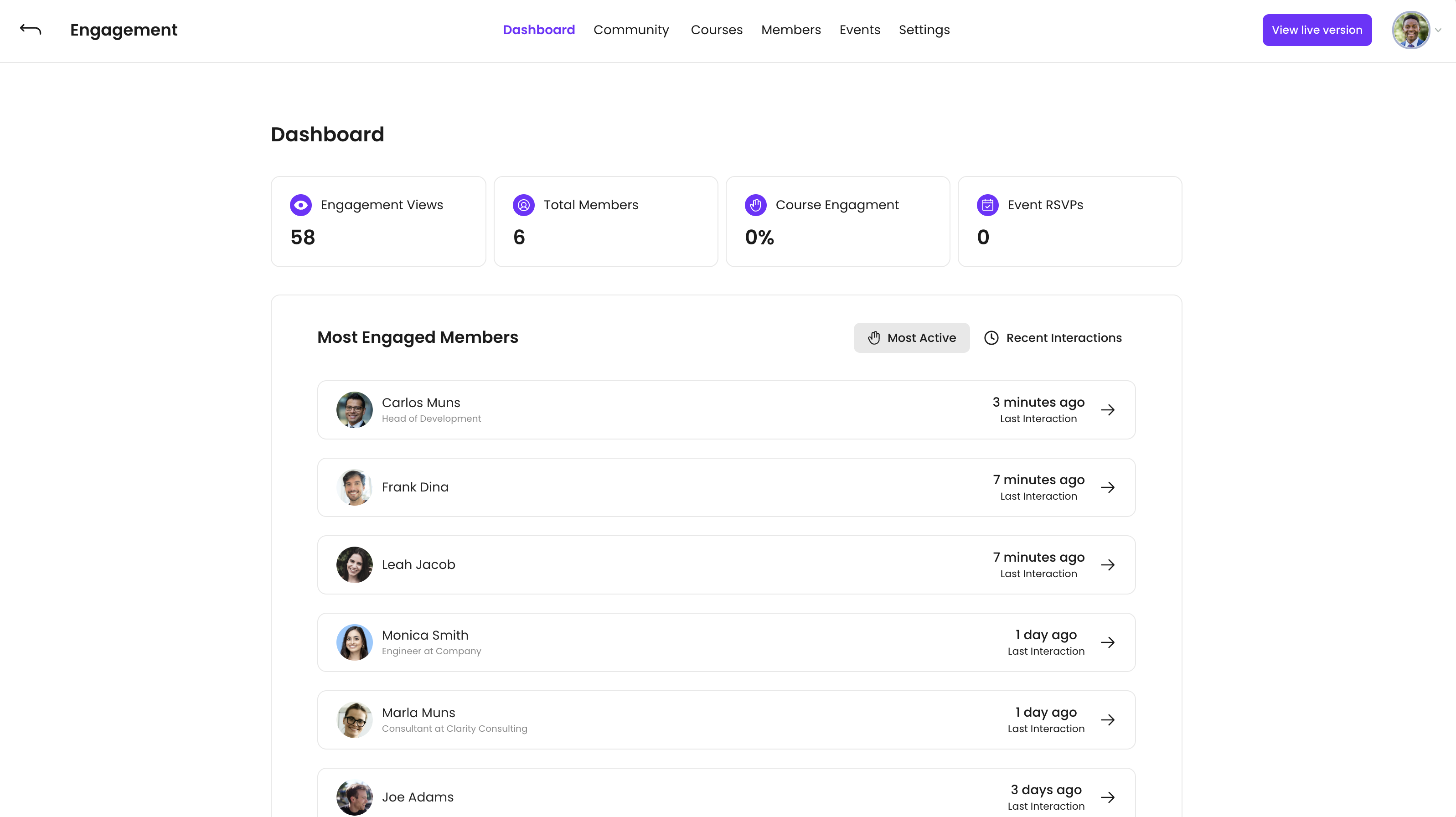
Task: Click the user icon on Total Members card
Action: (x=523, y=205)
